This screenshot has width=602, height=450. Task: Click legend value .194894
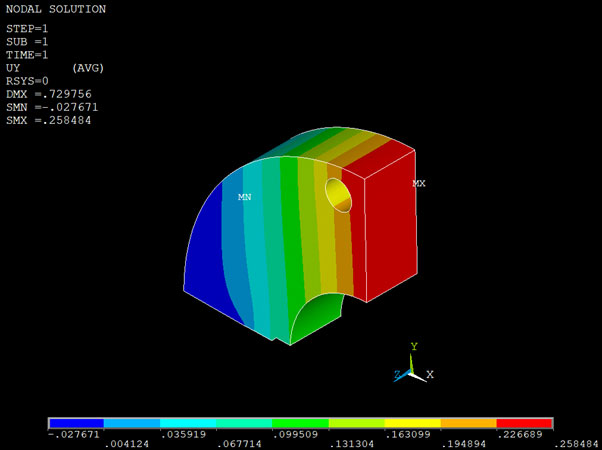[x=464, y=444]
